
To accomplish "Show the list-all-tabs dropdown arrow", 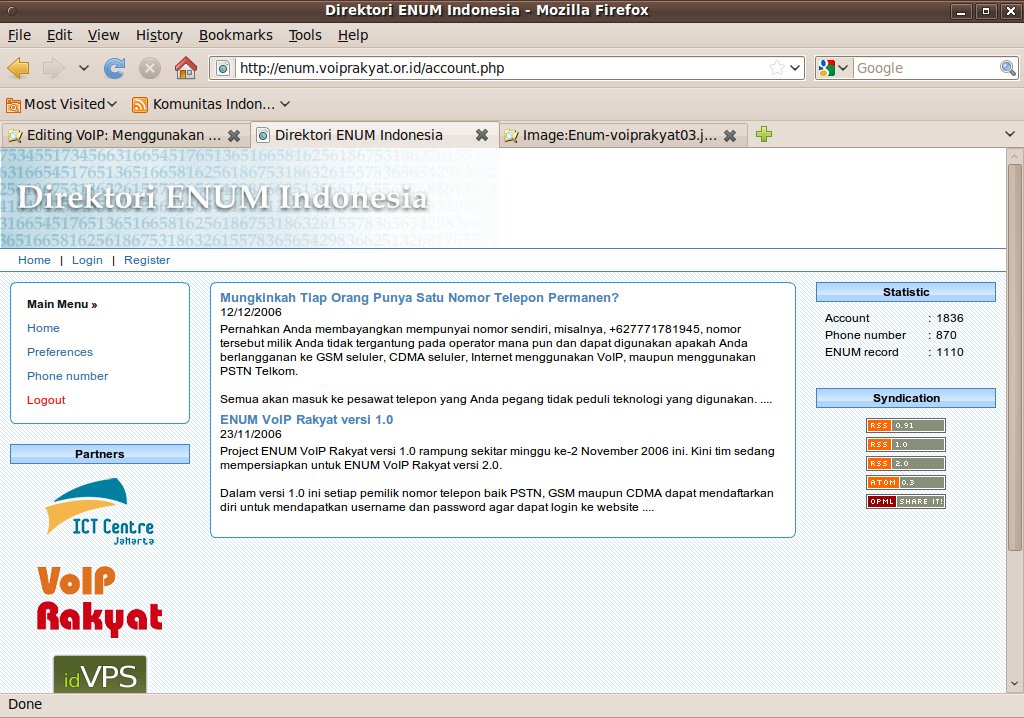I will point(1009,135).
